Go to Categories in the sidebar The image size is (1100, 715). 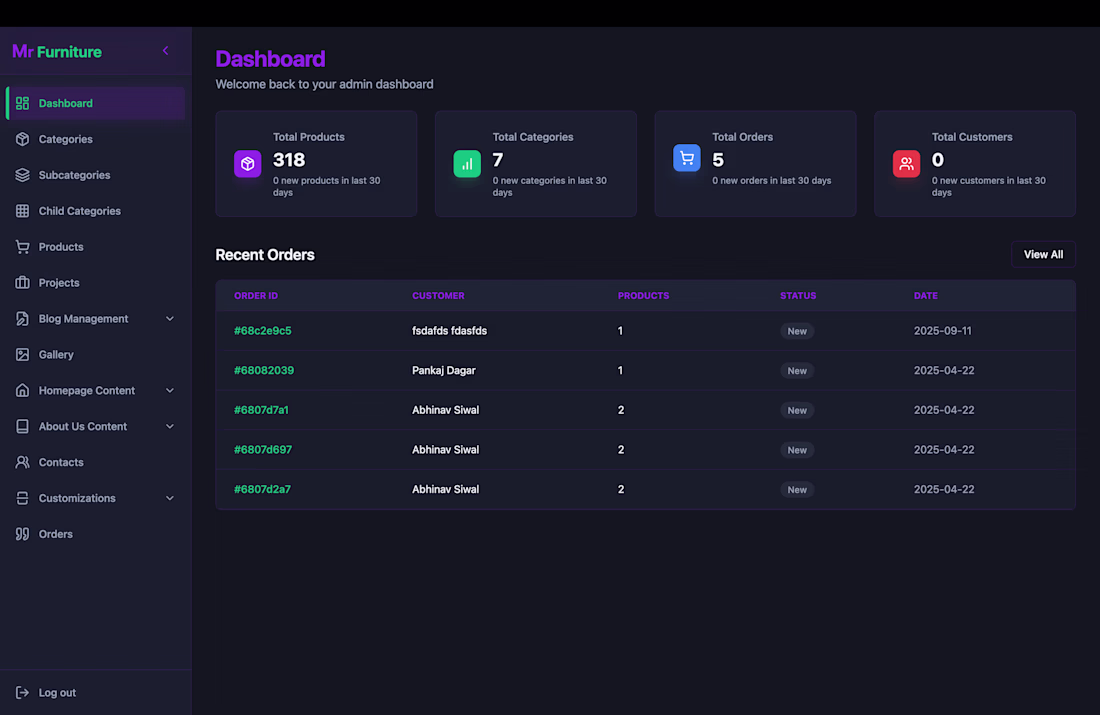(95, 139)
